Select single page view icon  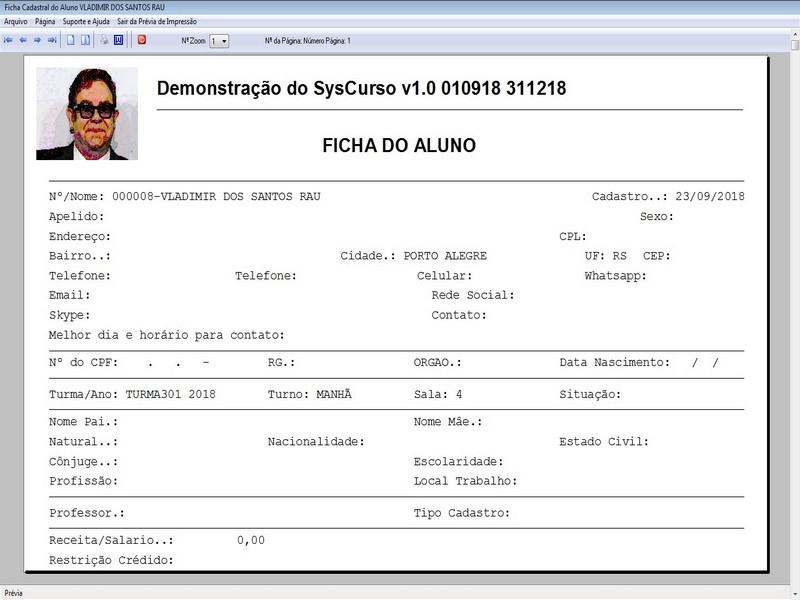(71, 40)
